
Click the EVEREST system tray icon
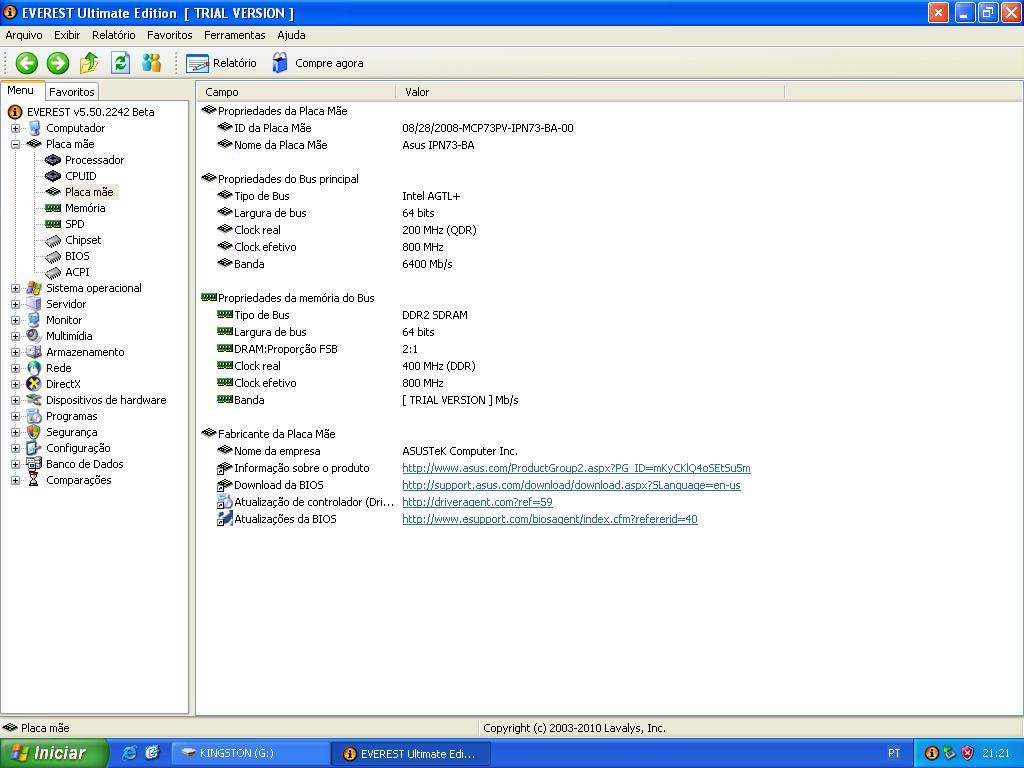click(932, 754)
